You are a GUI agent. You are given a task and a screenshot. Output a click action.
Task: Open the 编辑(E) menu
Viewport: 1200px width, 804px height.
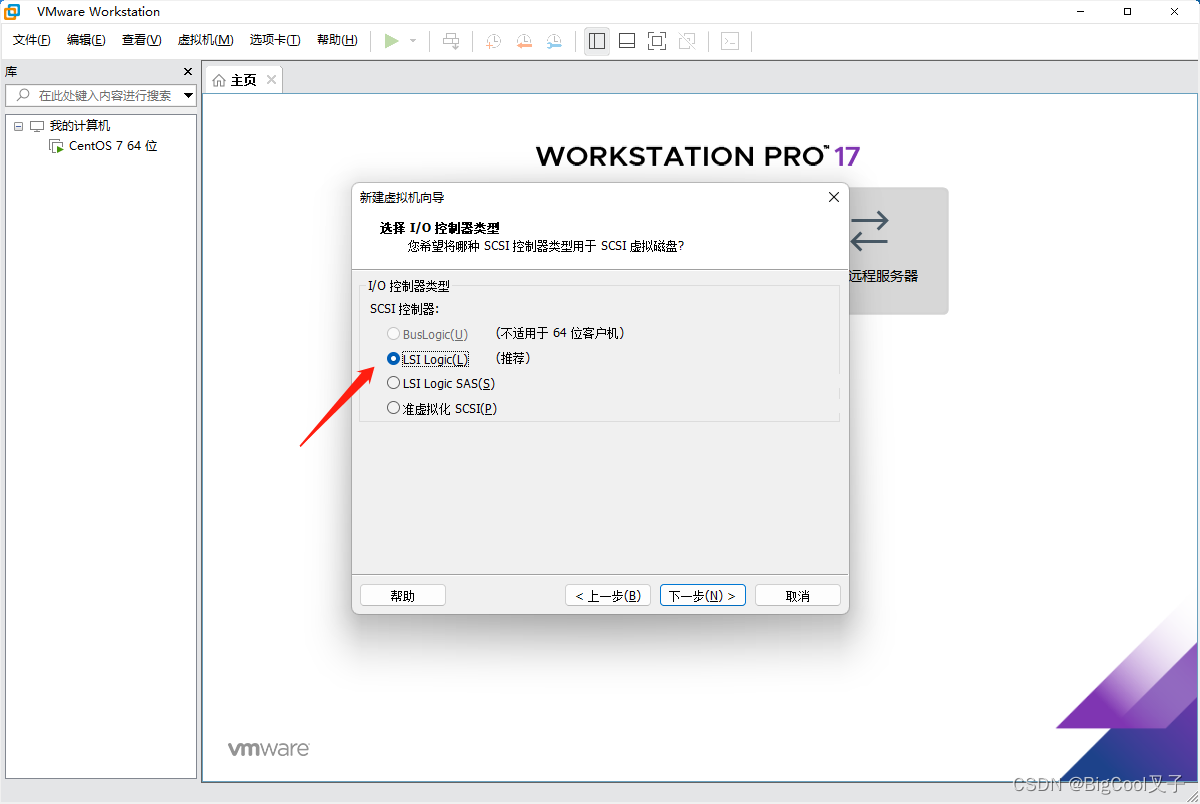tap(86, 40)
